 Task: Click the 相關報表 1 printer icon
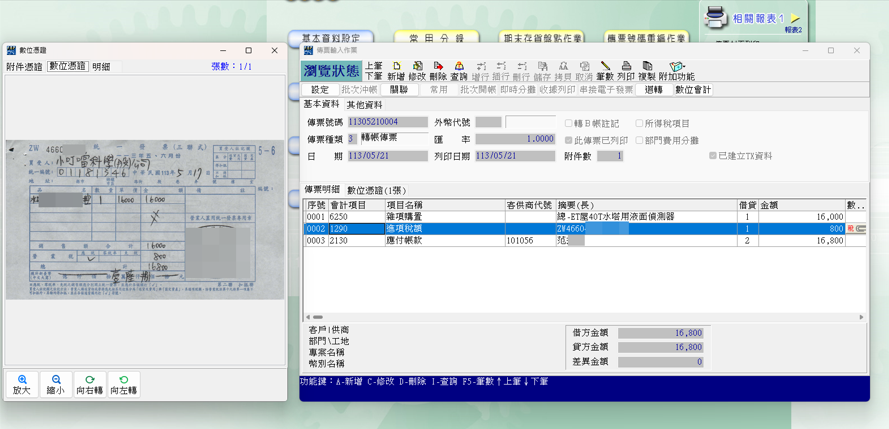[x=716, y=18]
